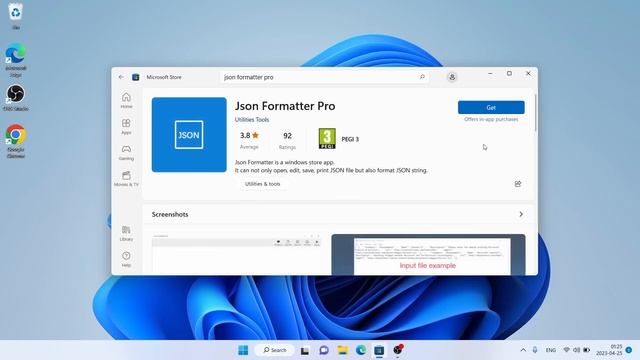The height and width of the screenshot is (360, 640).
Task: Click the microphone tray icon
Action: (x=535, y=350)
